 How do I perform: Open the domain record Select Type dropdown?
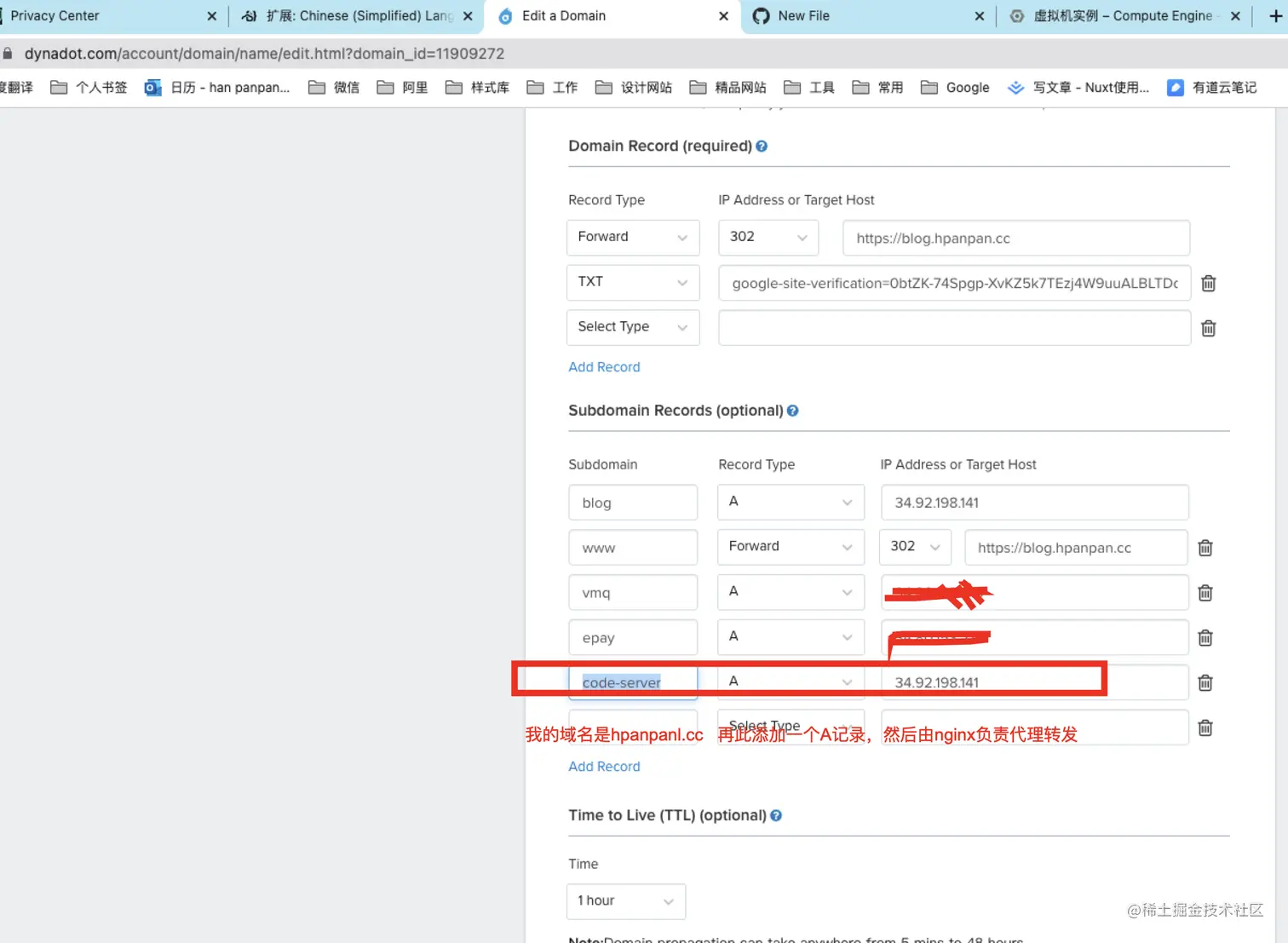(x=633, y=328)
